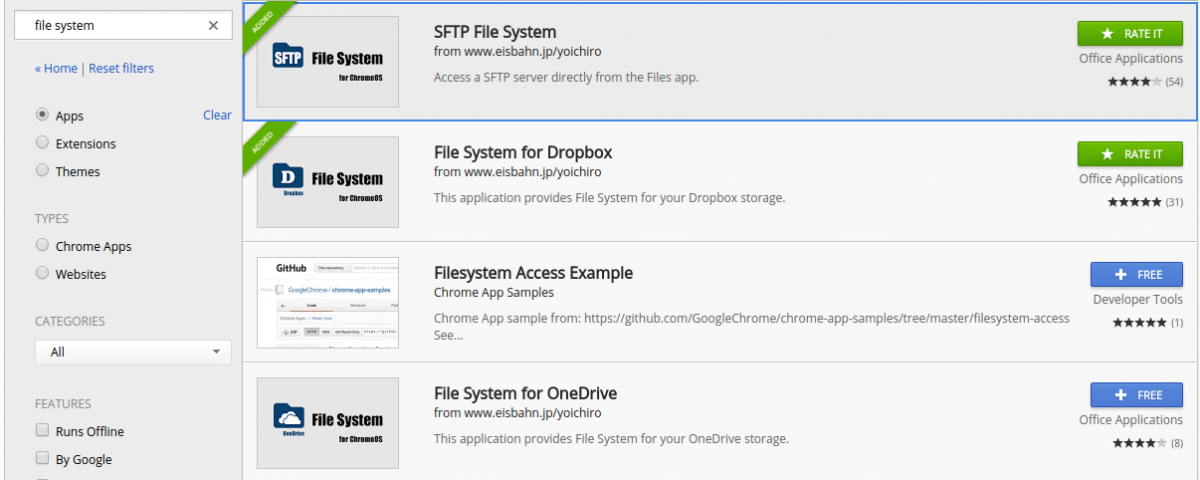Click the 'file system' search field
The image size is (1200, 480).
coord(122,25)
